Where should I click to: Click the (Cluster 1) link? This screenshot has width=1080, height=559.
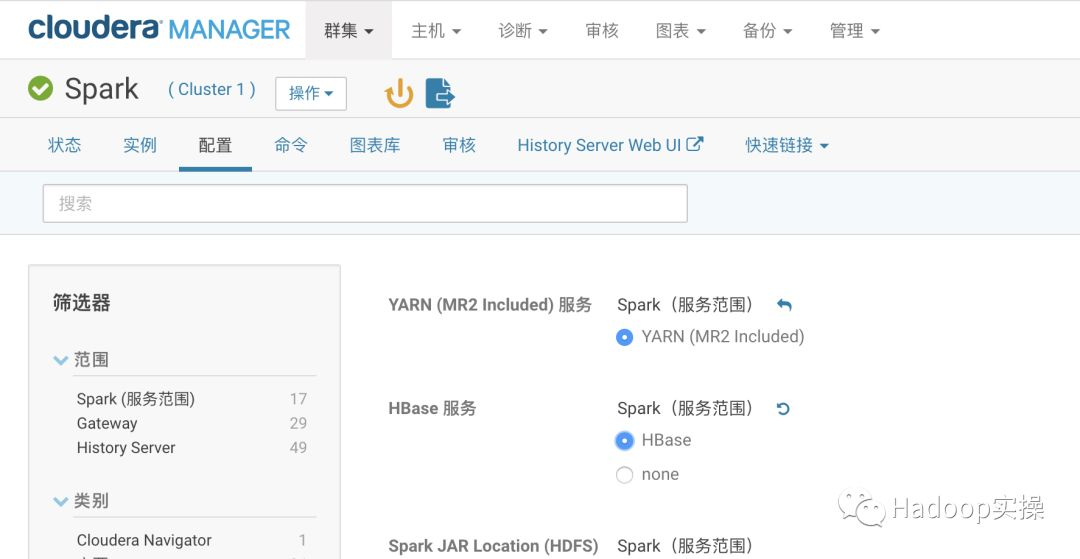(211, 89)
